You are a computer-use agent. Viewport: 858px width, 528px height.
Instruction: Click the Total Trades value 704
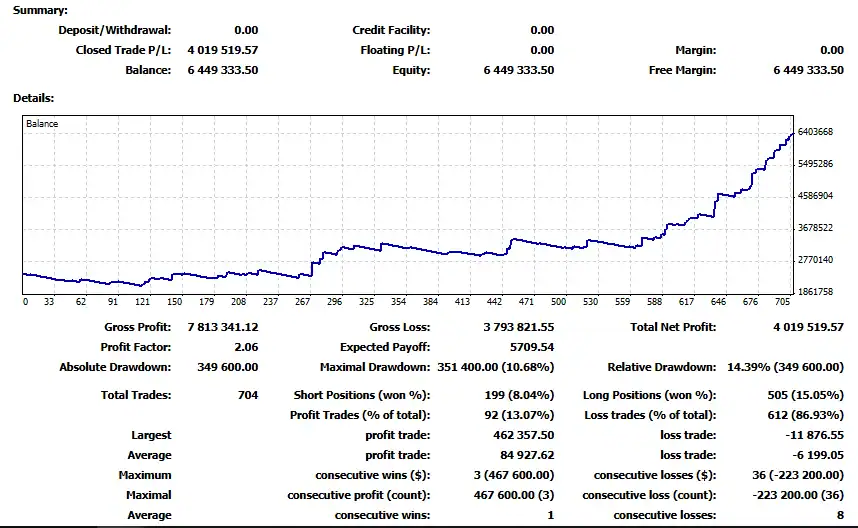click(x=248, y=395)
